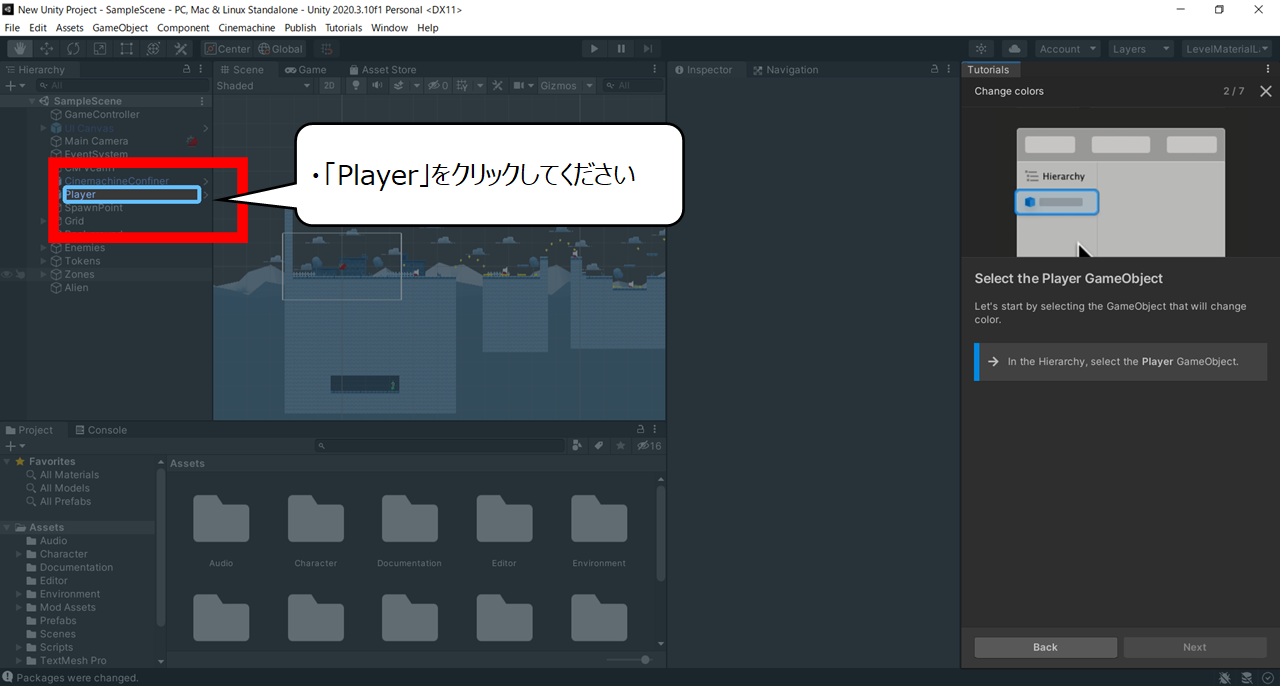Click search by label icon in Project
The image size is (1280, 686).
tap(600, 446)
